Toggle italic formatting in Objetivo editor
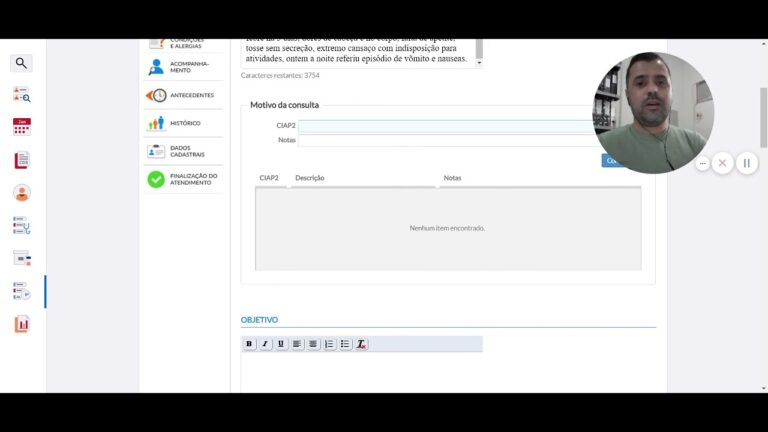This screenshot has width=768, height=432. 265,344
